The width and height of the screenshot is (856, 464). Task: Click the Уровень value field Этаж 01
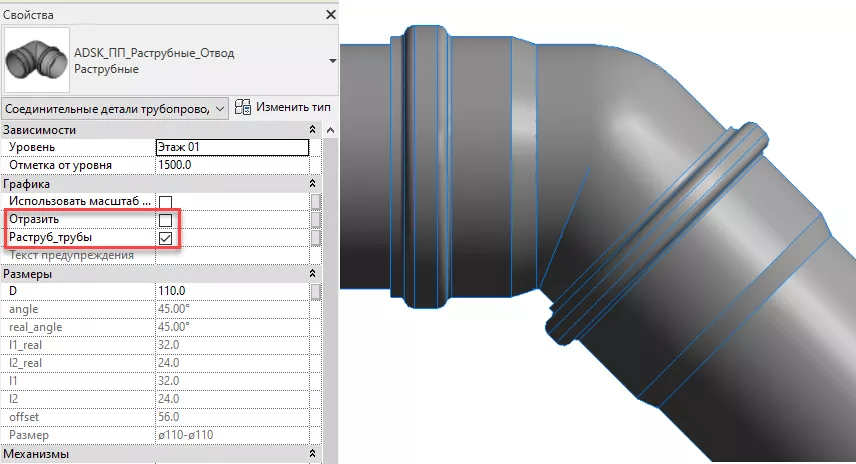point(231,148)
